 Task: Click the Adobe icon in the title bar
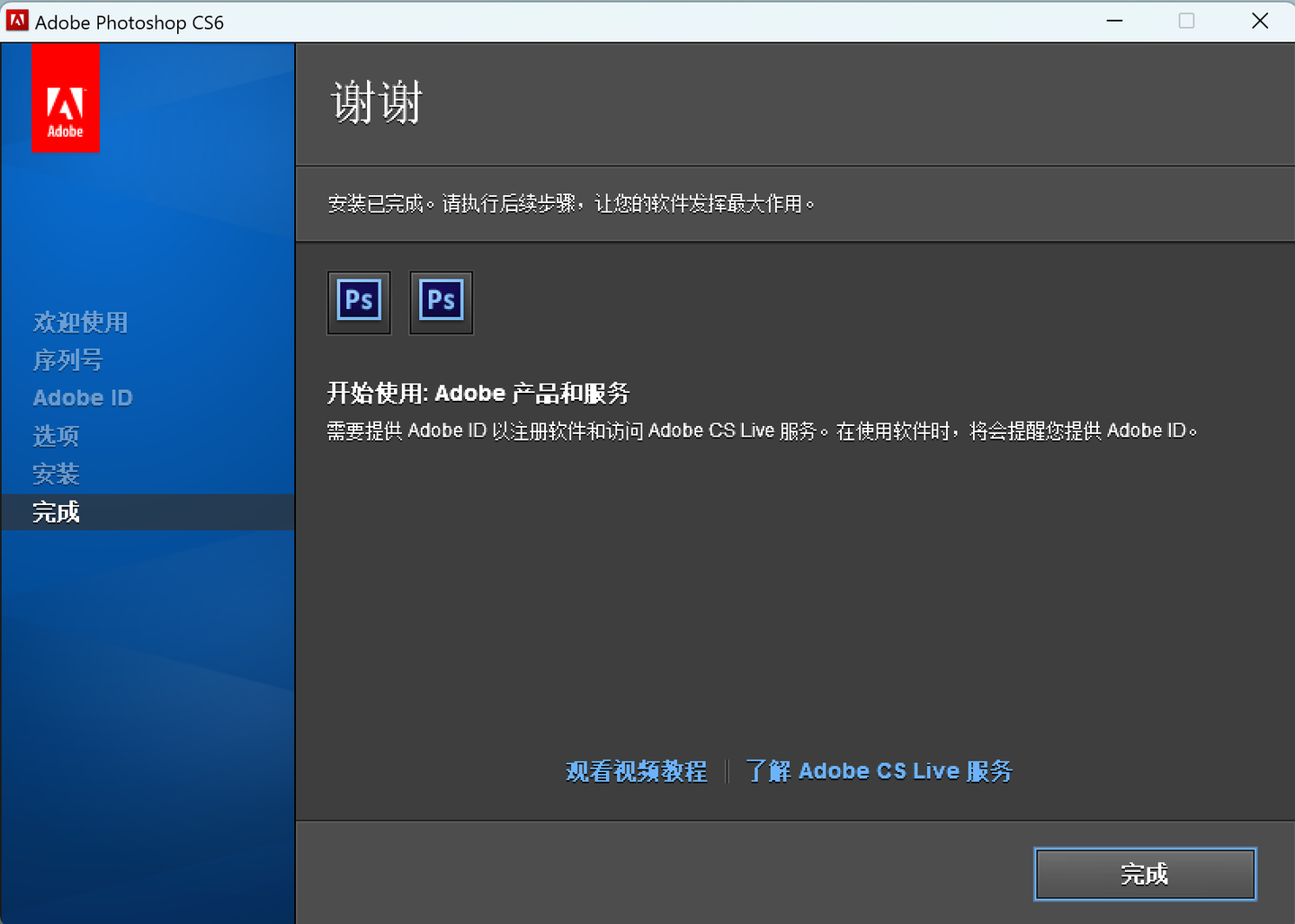pos(16,20)
